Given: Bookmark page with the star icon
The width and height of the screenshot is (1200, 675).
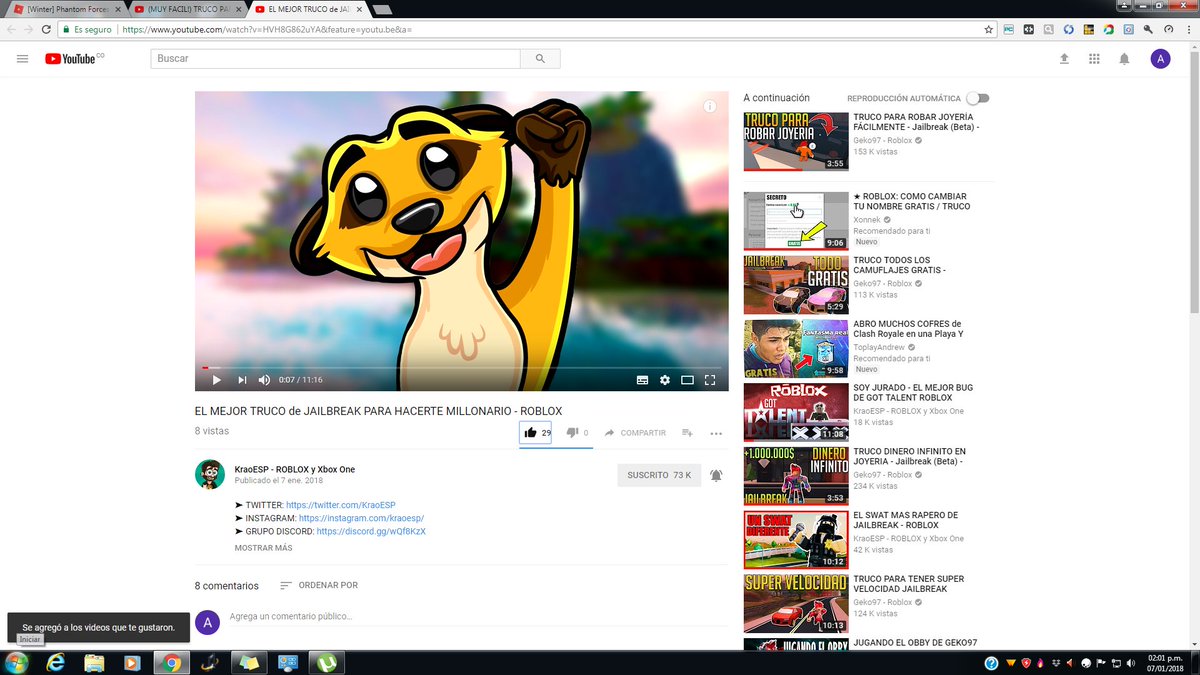Looking at the screenshot, I should [989, 30].
